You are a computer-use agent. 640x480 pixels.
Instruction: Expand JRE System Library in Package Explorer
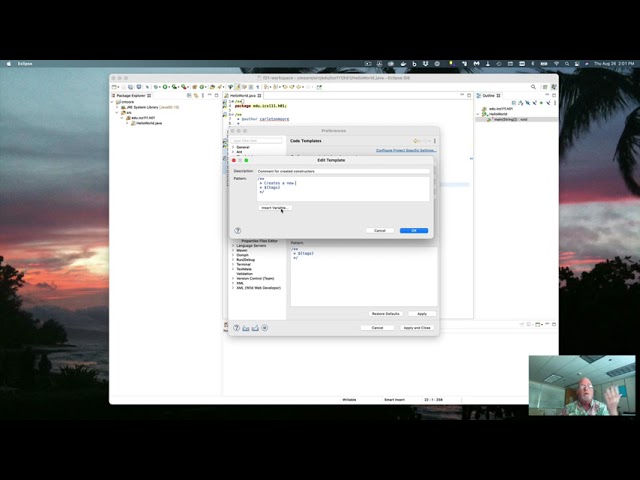point(117,107)
